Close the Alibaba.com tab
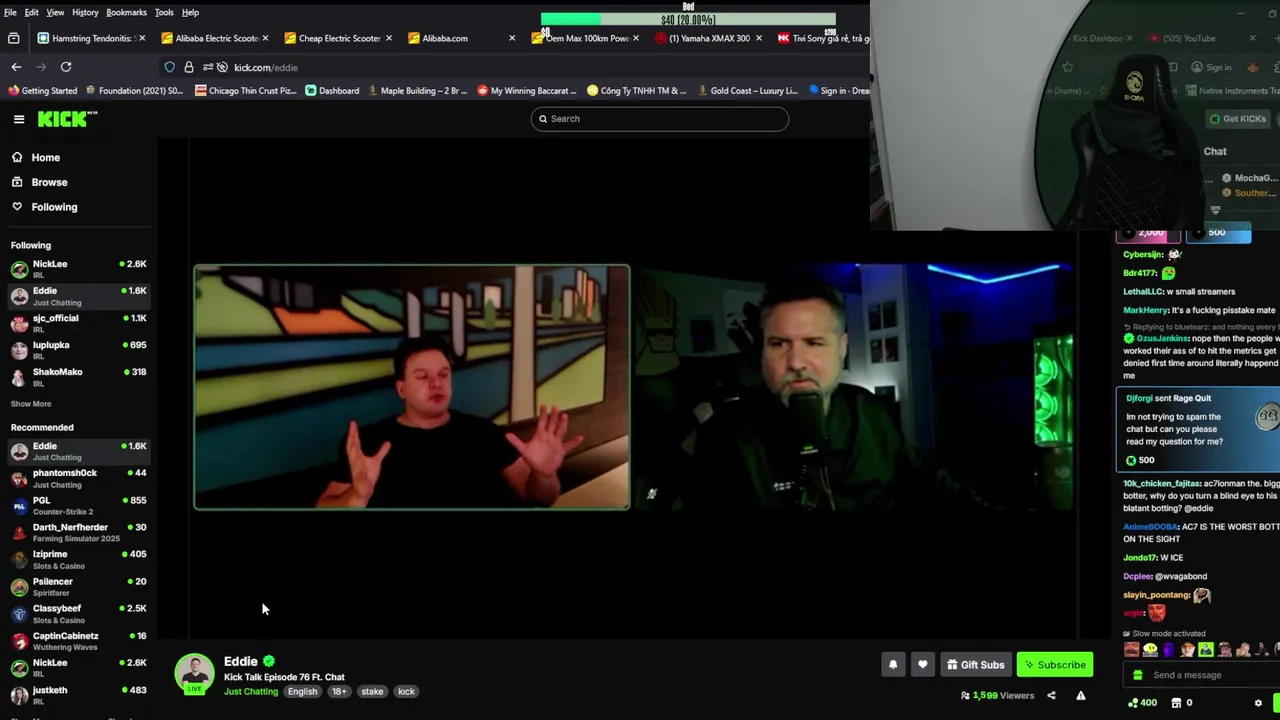The height and width of the screenshot is (720, 1280). pos(512,38)
